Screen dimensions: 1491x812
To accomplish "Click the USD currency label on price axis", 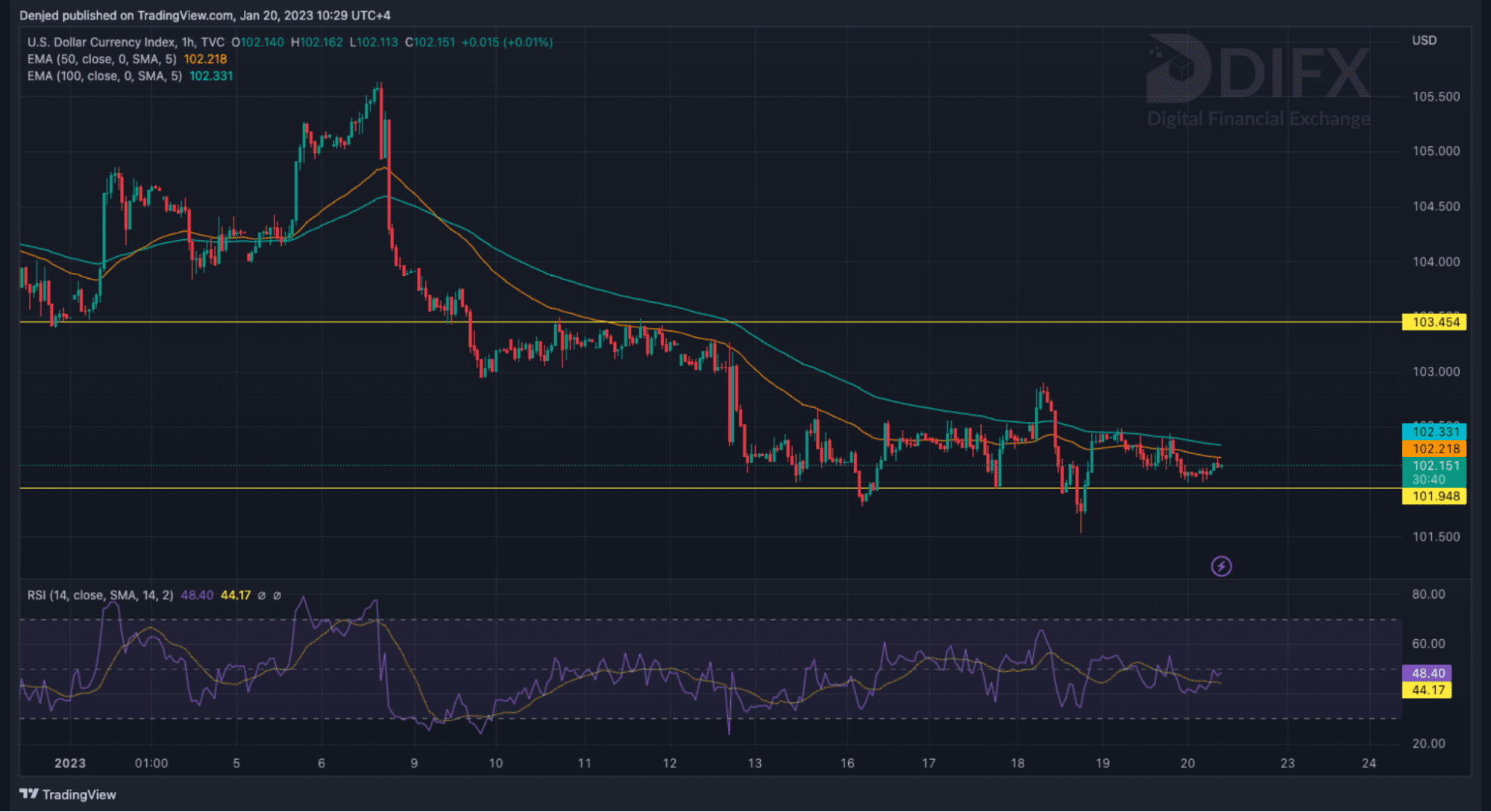I will pos(1424,40).
